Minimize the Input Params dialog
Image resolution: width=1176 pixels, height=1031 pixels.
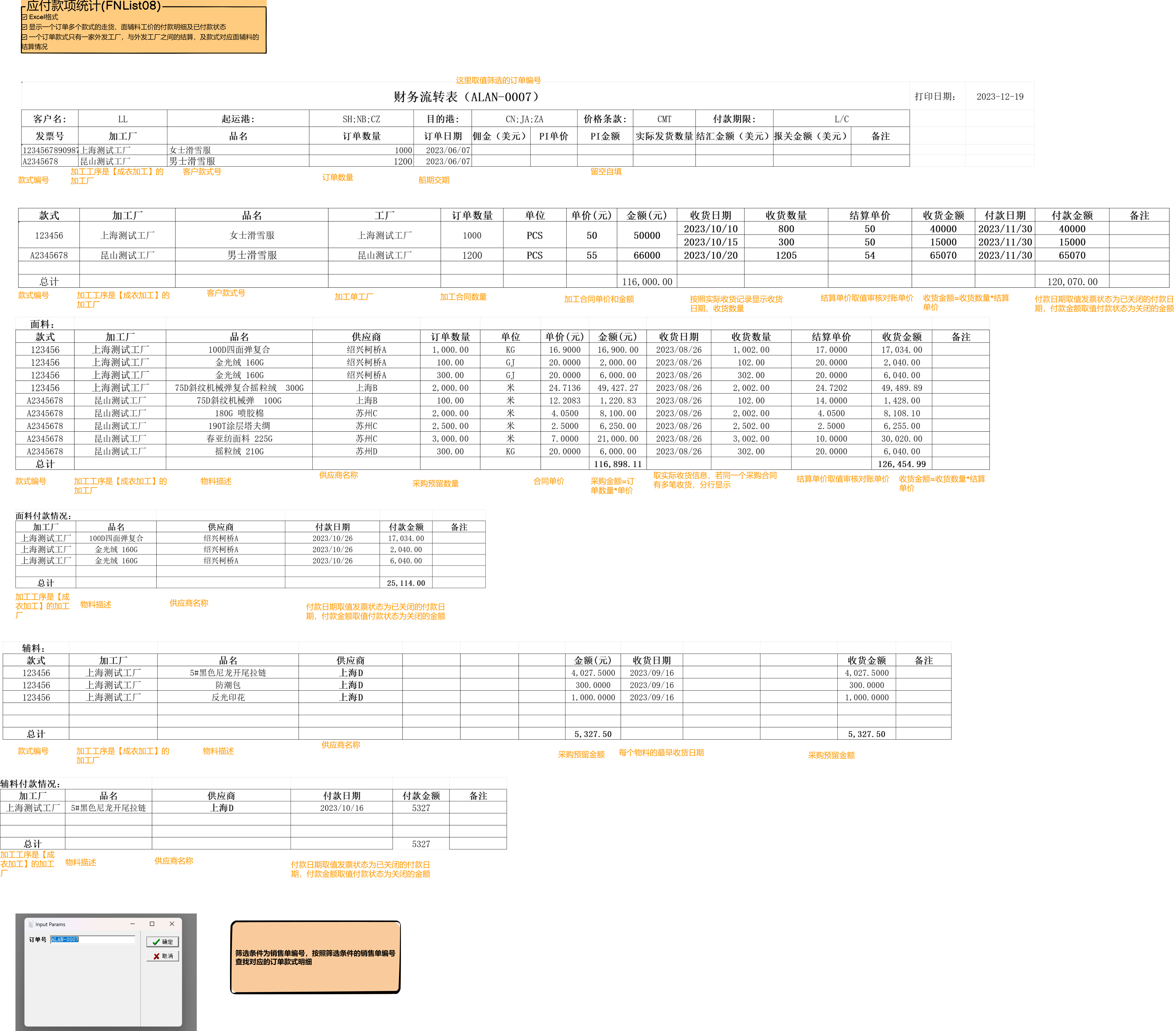pos(132,924)
